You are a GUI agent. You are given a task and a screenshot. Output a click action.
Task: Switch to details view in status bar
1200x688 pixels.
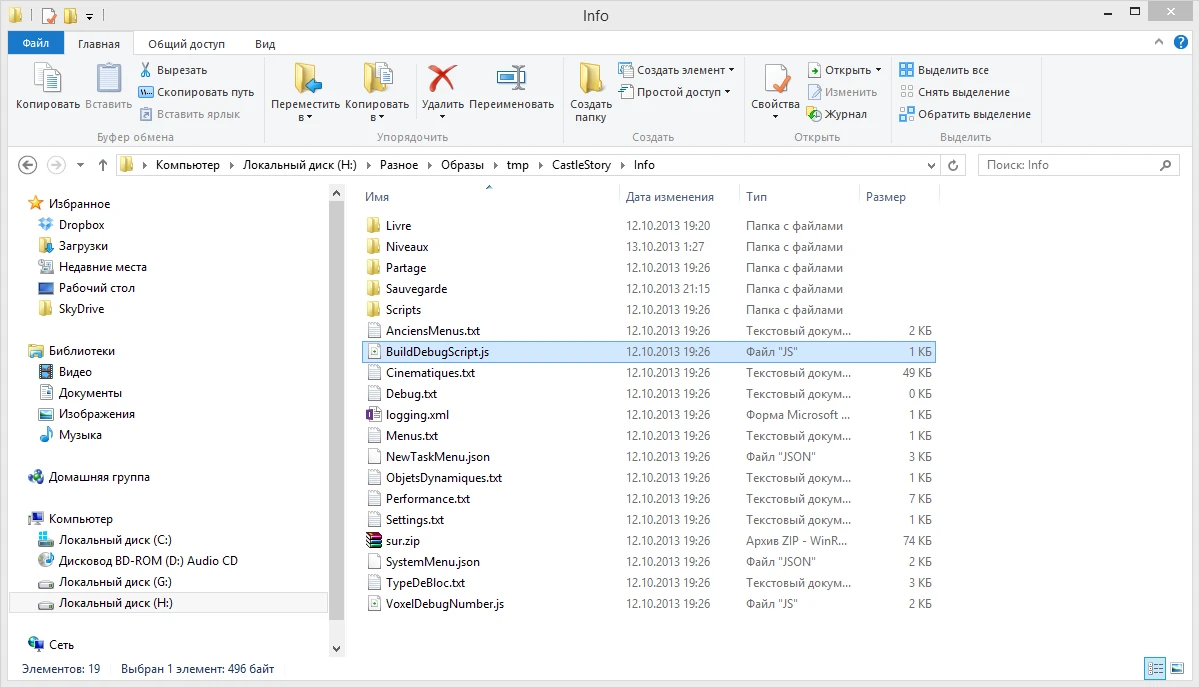pyautogui.click(x=1155, y=668)
